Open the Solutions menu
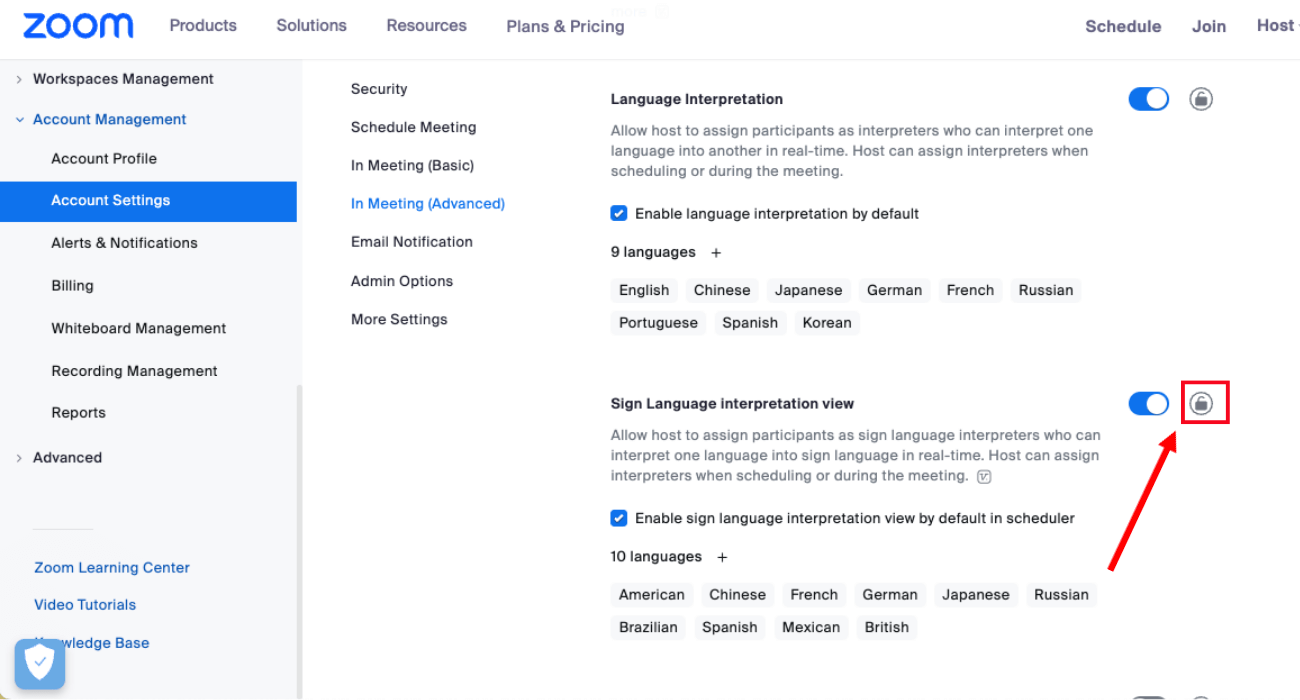The width and height of the screenshot is (1300, 700). coord(312,25)
